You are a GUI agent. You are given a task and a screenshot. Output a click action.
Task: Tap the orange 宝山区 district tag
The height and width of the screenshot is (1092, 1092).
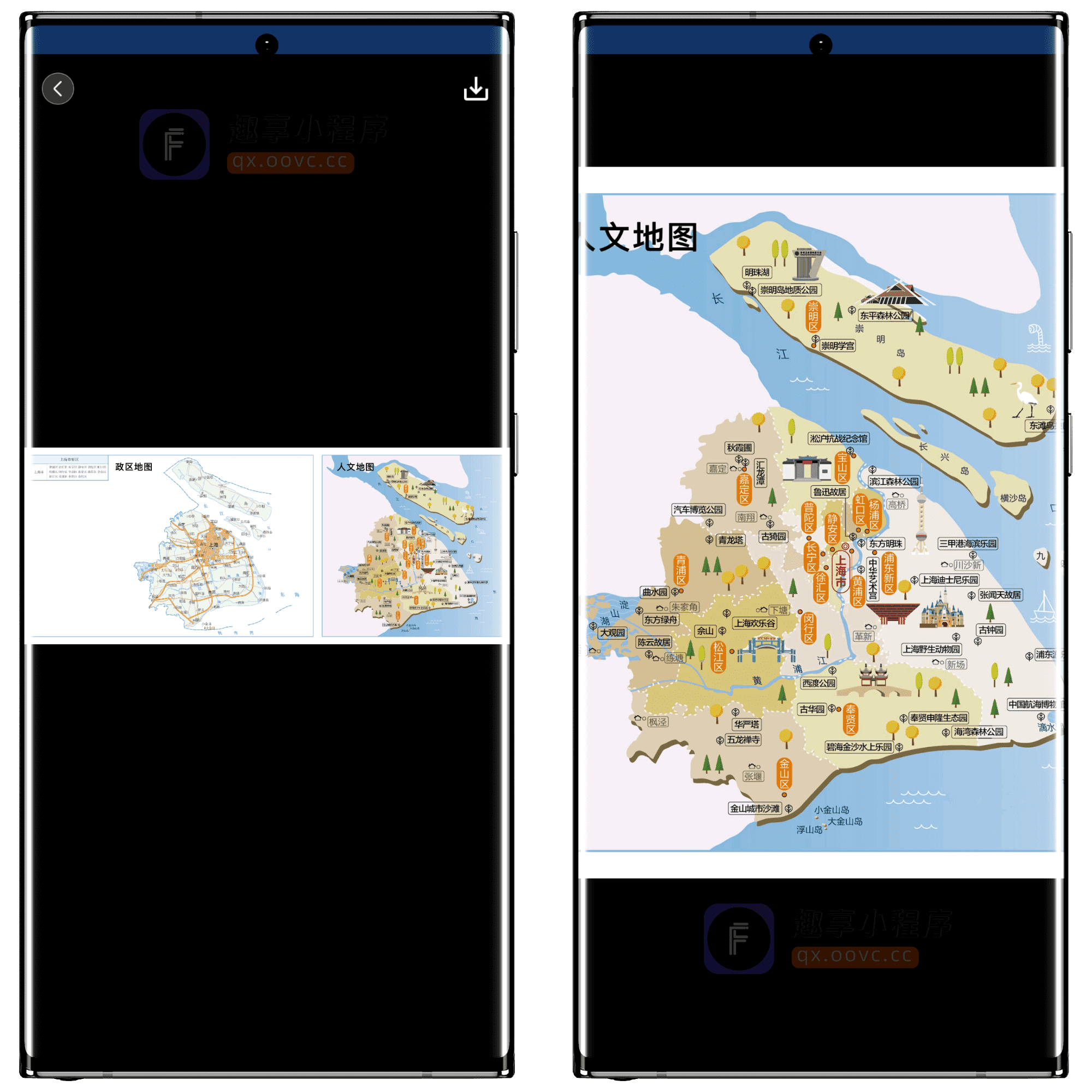(842, 467)
